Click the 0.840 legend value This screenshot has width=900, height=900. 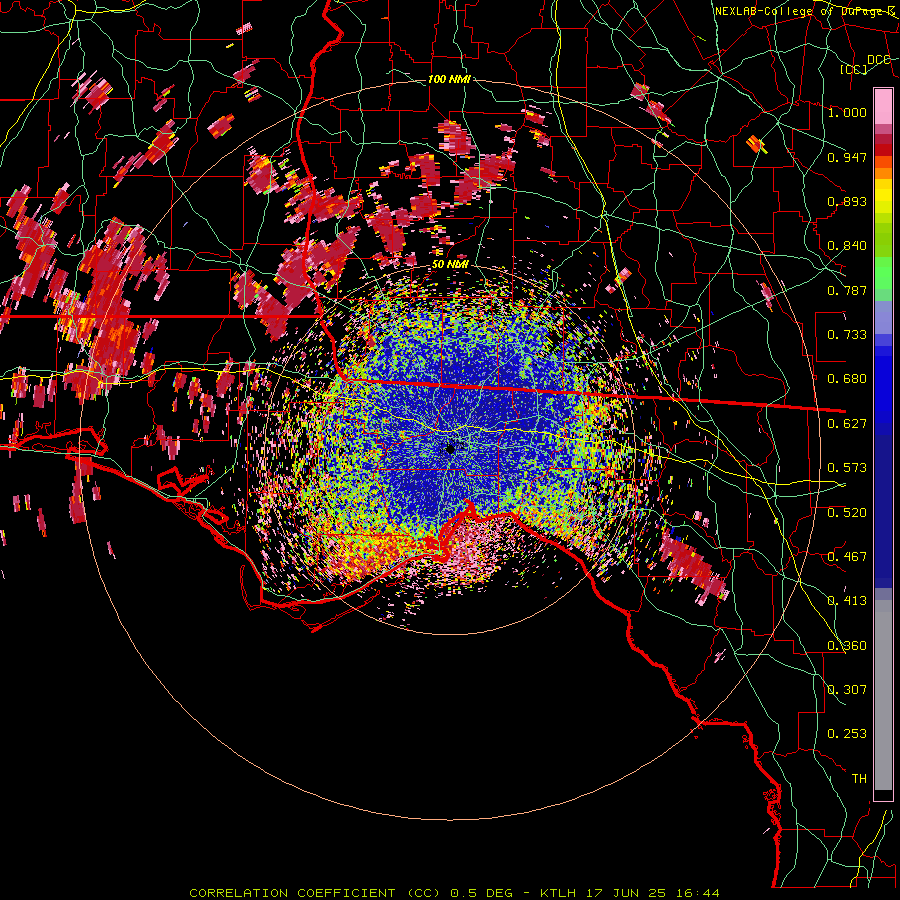tap(847, 246)
